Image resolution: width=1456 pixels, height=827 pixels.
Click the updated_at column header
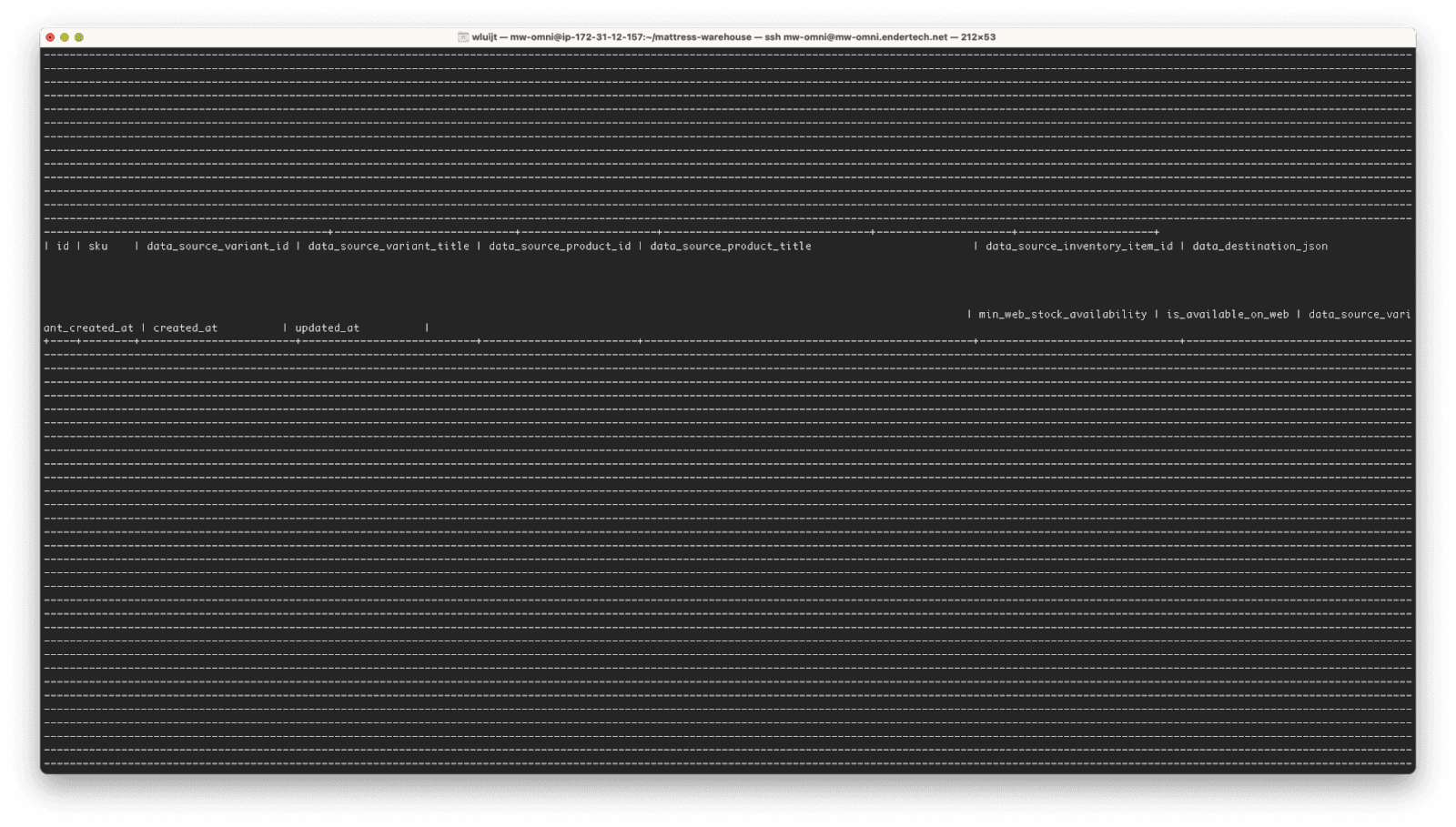327,328
